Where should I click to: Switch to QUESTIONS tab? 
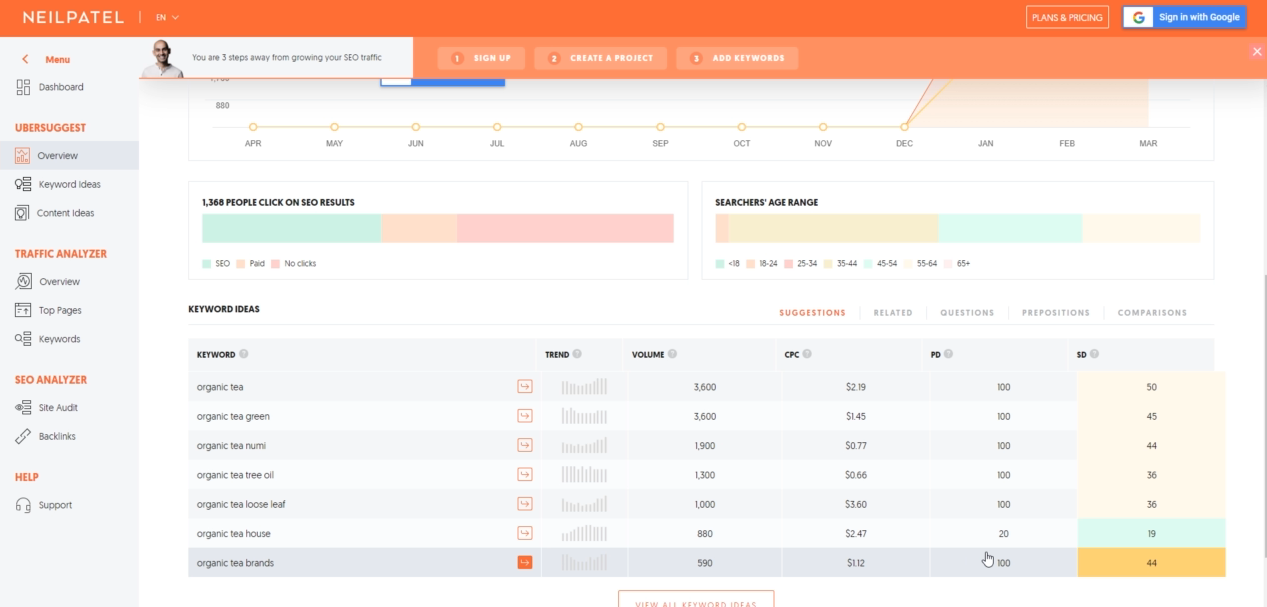pyautogui.click(x=967, y=313)
